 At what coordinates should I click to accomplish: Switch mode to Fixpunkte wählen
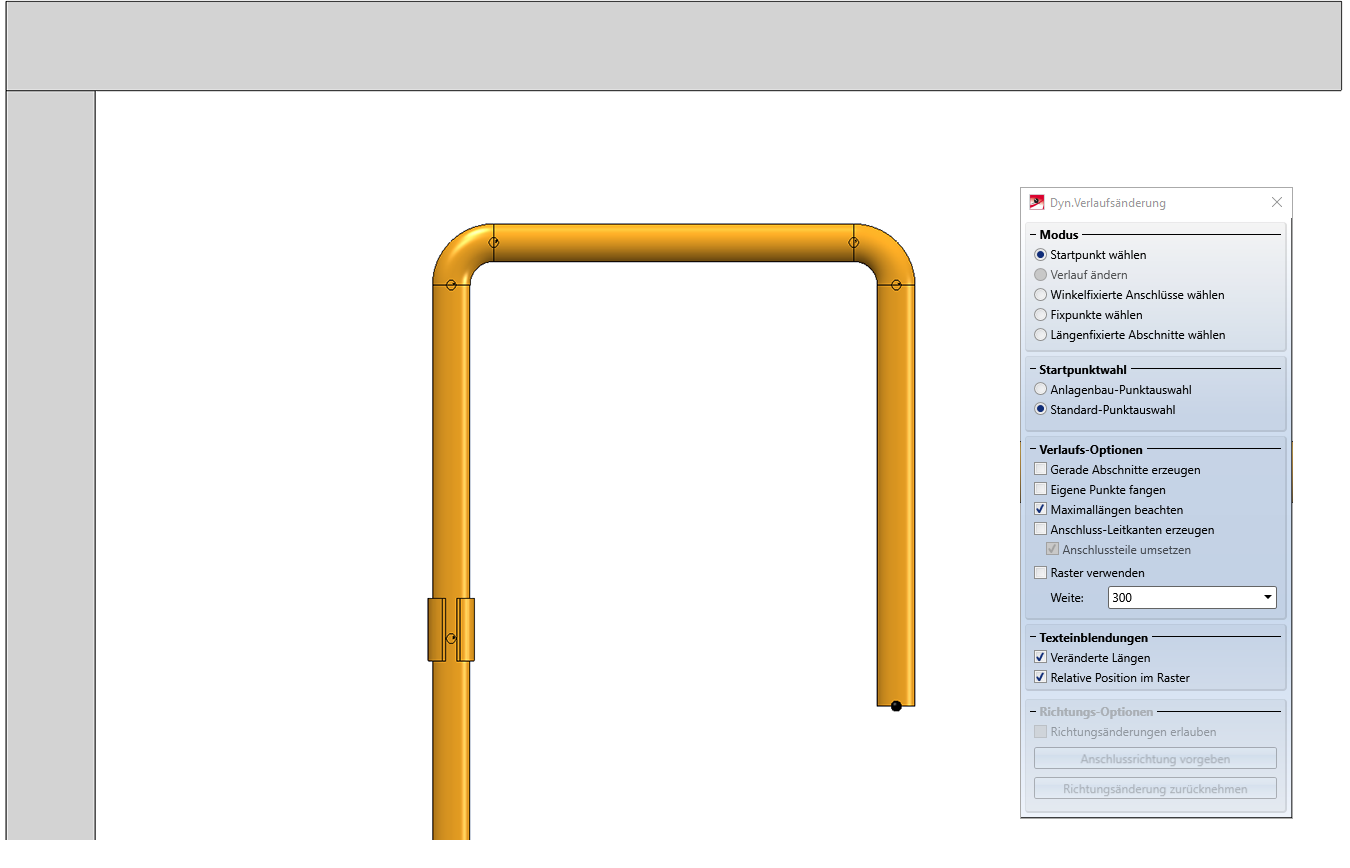click(1041, 315)
